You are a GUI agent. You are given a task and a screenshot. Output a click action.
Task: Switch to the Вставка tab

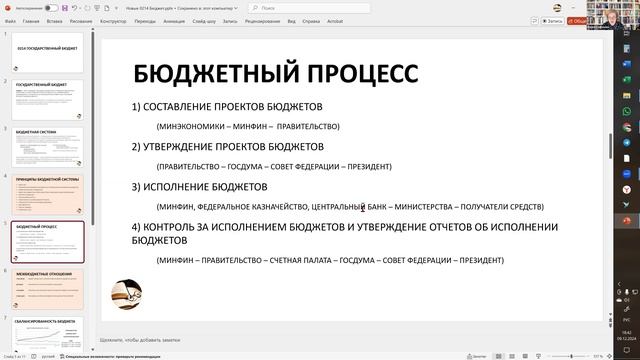54,21
